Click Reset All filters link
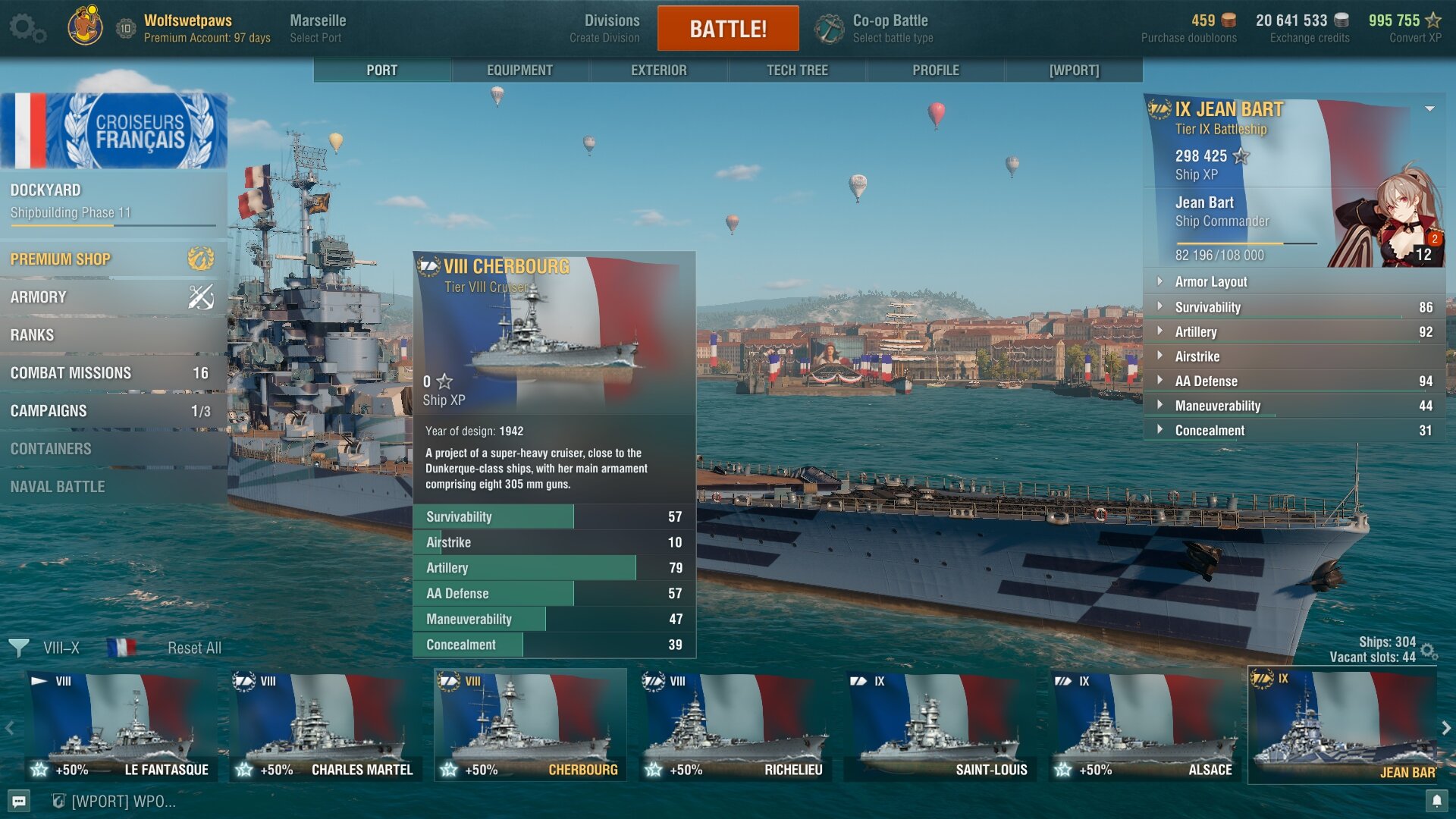This screenshot has width=1456, height=819. pyautogui.click(x=194, y=648)
